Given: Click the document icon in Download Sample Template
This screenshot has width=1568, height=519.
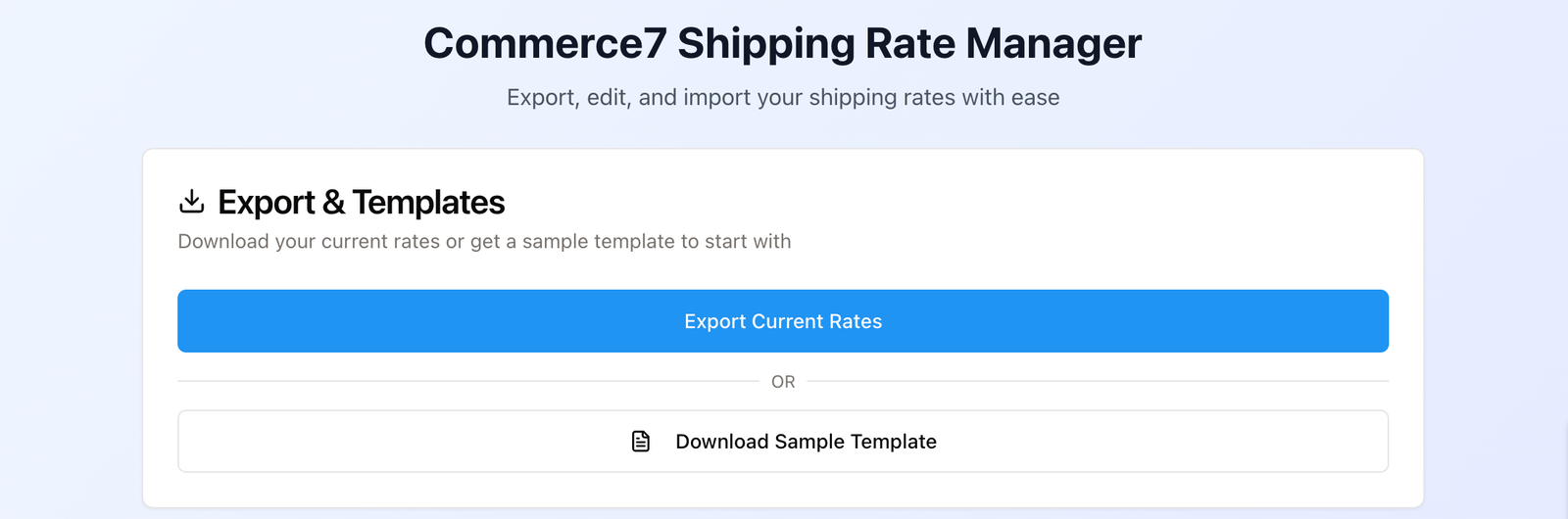Looking at the screenshot, I should point(641,442).
